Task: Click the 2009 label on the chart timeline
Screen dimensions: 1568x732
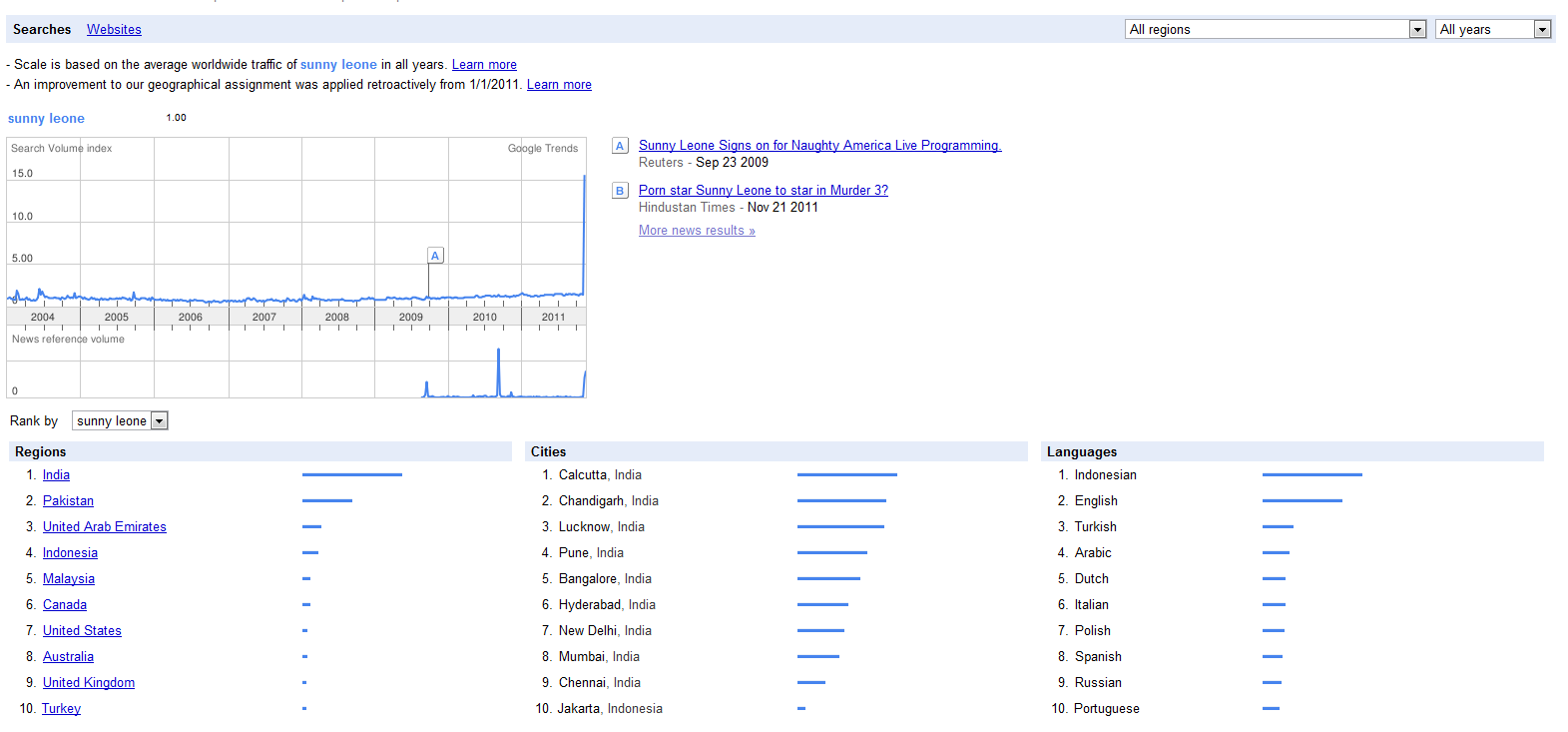Action: pyautogui.click(x=411, y=317)
